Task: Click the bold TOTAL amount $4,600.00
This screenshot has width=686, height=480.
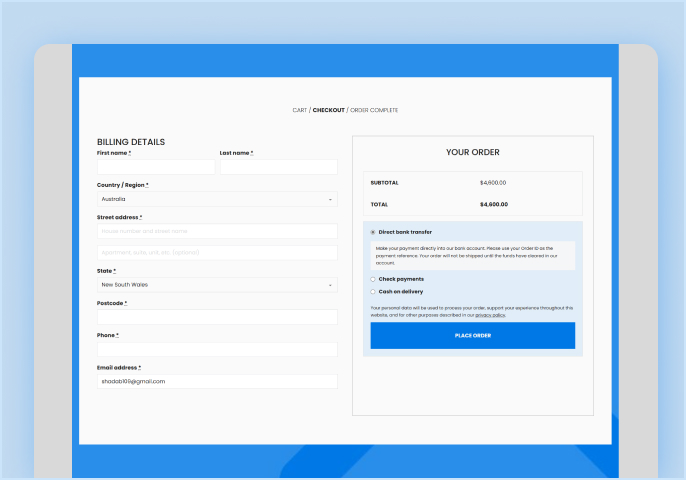Action: [x=494, y=204]
